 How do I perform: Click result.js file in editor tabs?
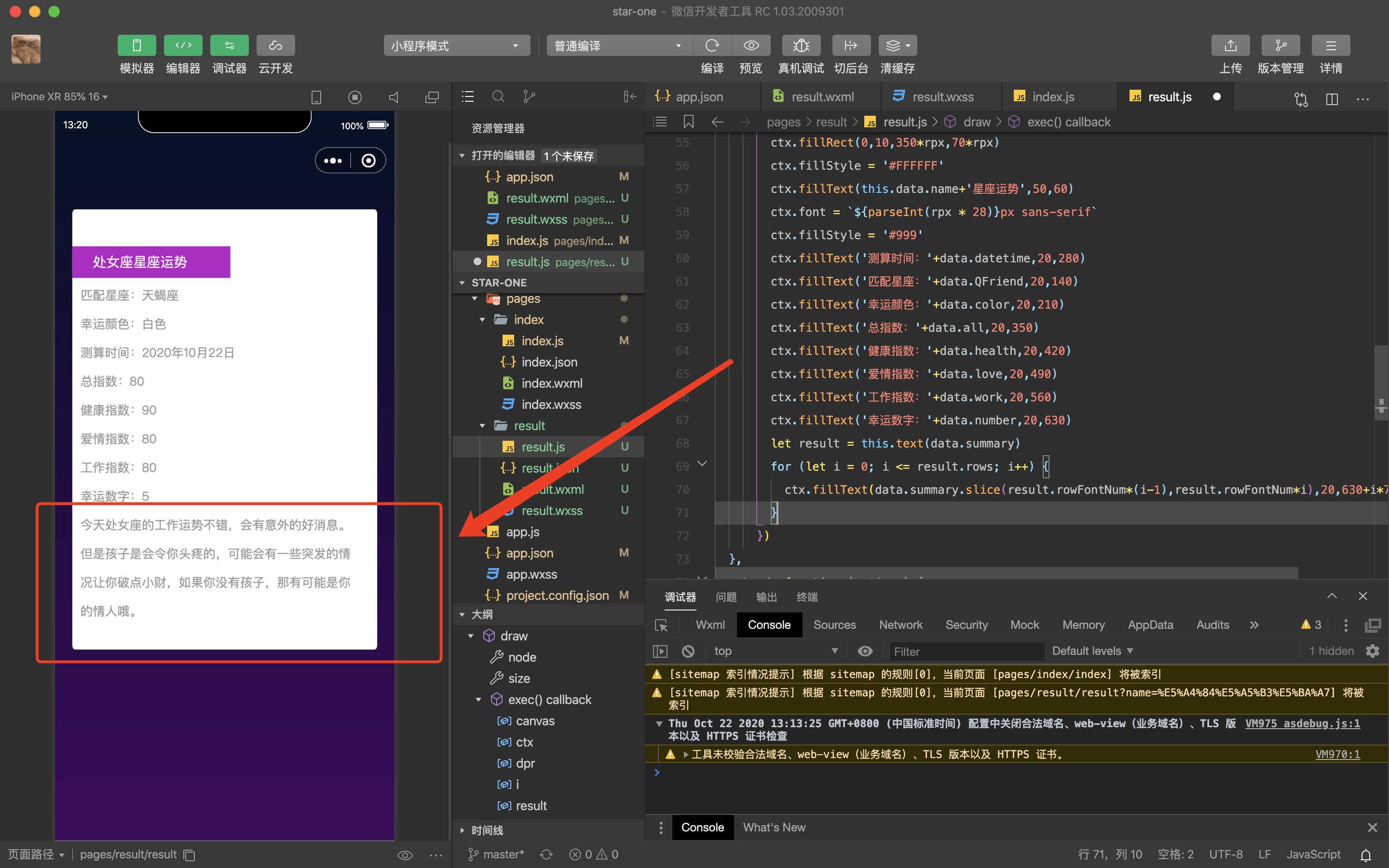click(x=1166, y=96)
